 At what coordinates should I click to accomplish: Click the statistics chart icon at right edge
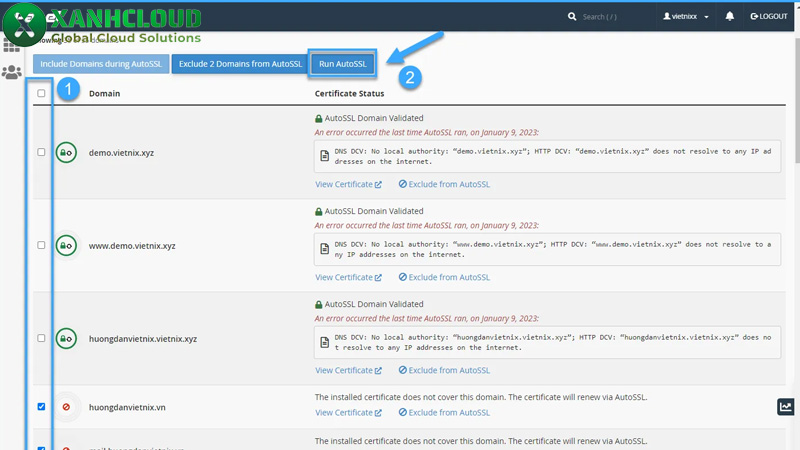coord(786,406)
